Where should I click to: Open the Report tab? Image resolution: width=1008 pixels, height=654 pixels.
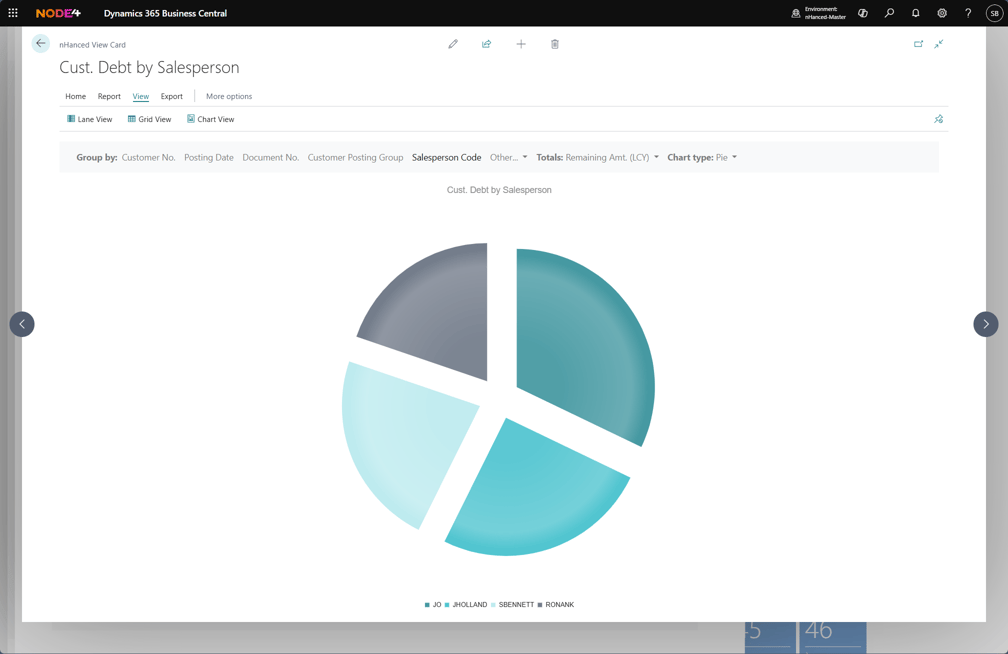point(109,96)
